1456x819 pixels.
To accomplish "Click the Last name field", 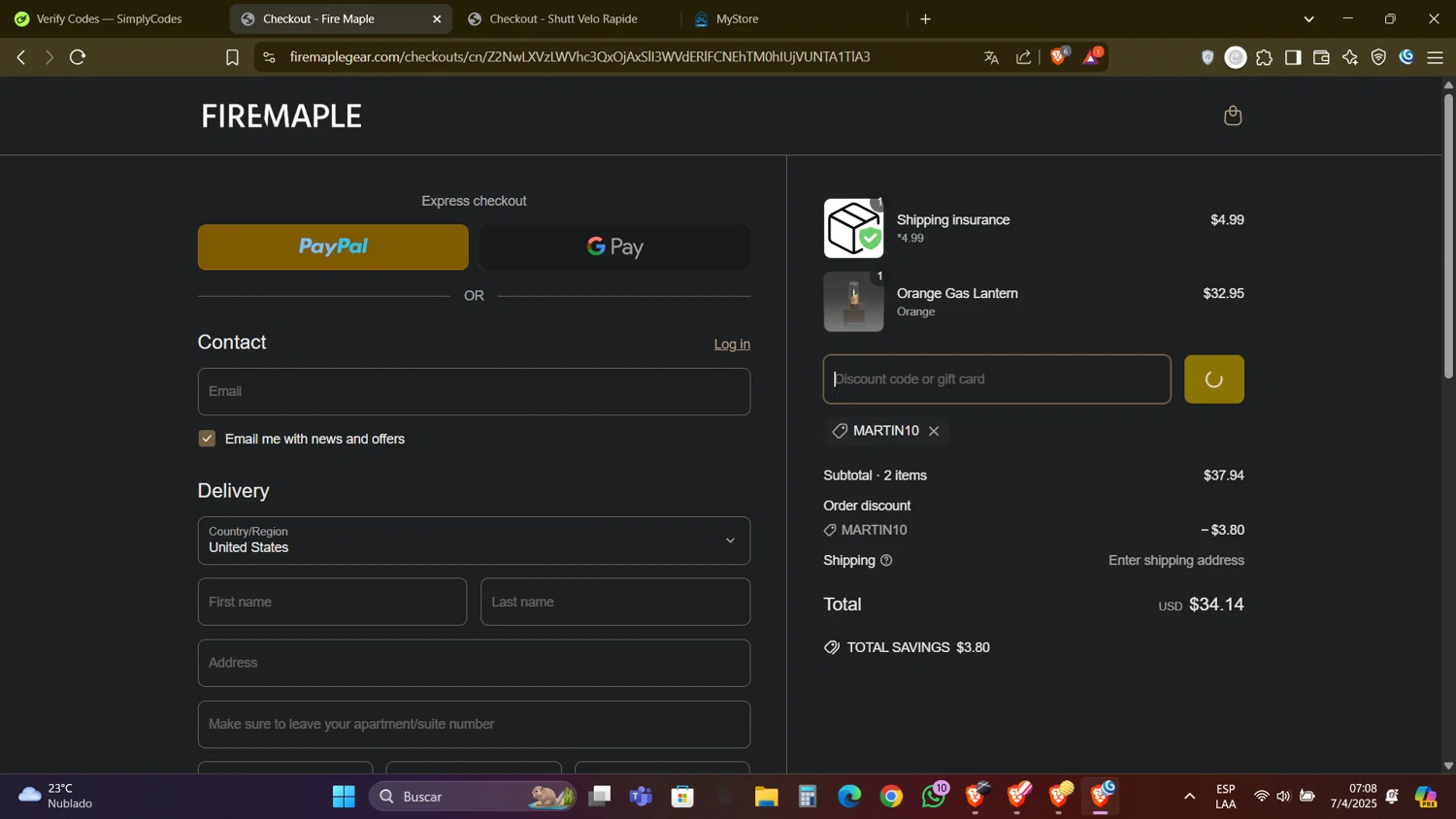I will (x=615, y=602).
